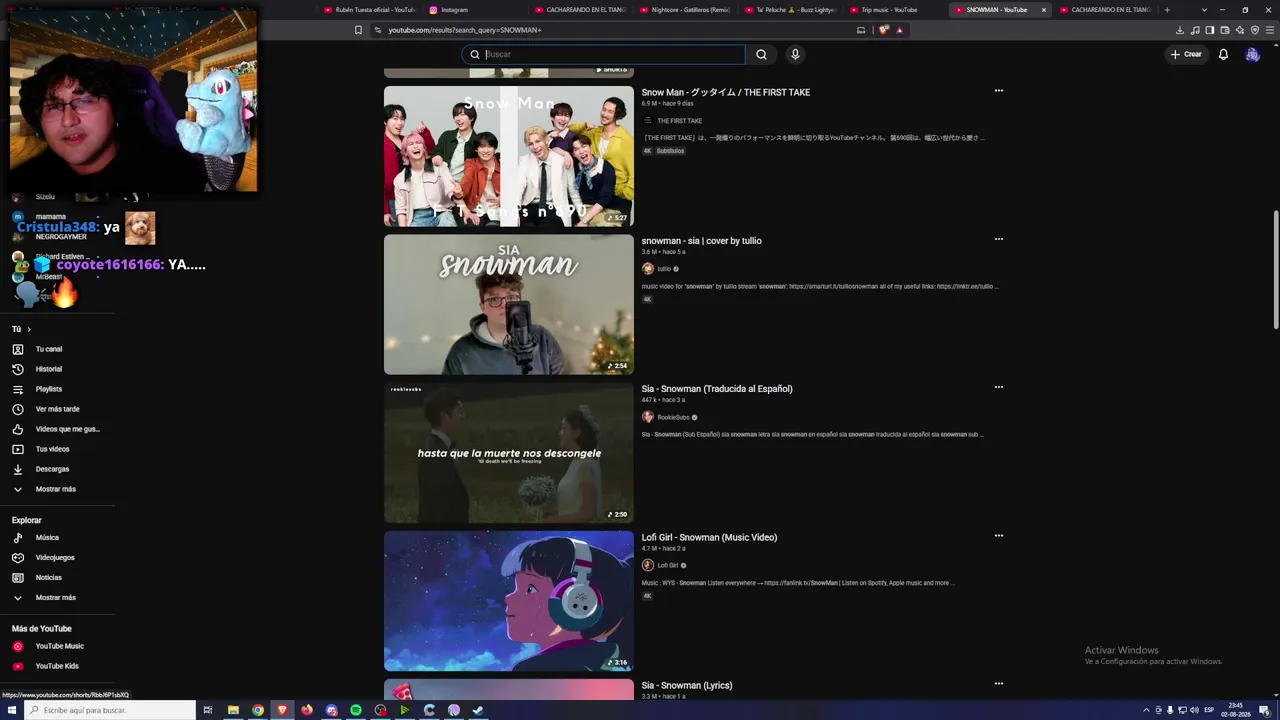The width and height of the screenshot is (1280, 720).
Task: Show hidden system tray icons chevron
Action: click(1146, 710)
